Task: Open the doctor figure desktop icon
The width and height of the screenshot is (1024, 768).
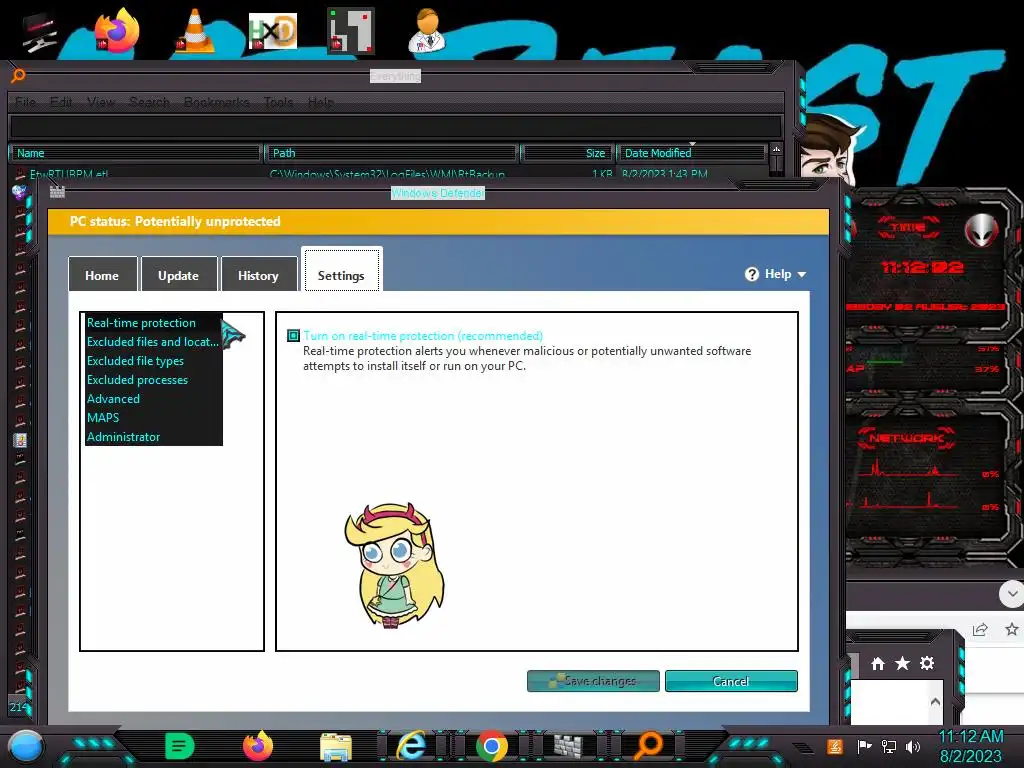Action: (428, 31)
